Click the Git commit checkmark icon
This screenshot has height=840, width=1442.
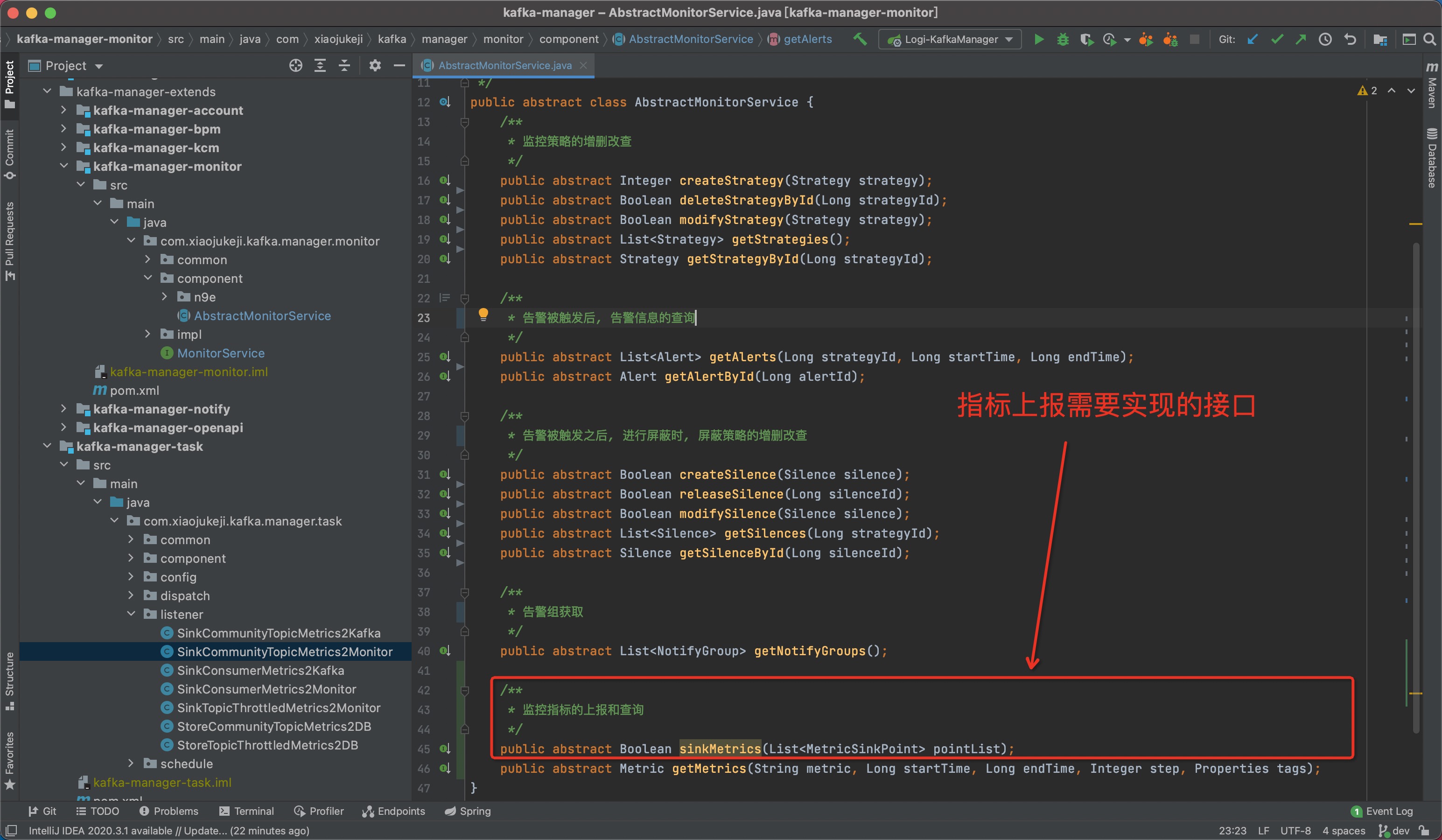pyautogui.click(x=1277, y=40)
